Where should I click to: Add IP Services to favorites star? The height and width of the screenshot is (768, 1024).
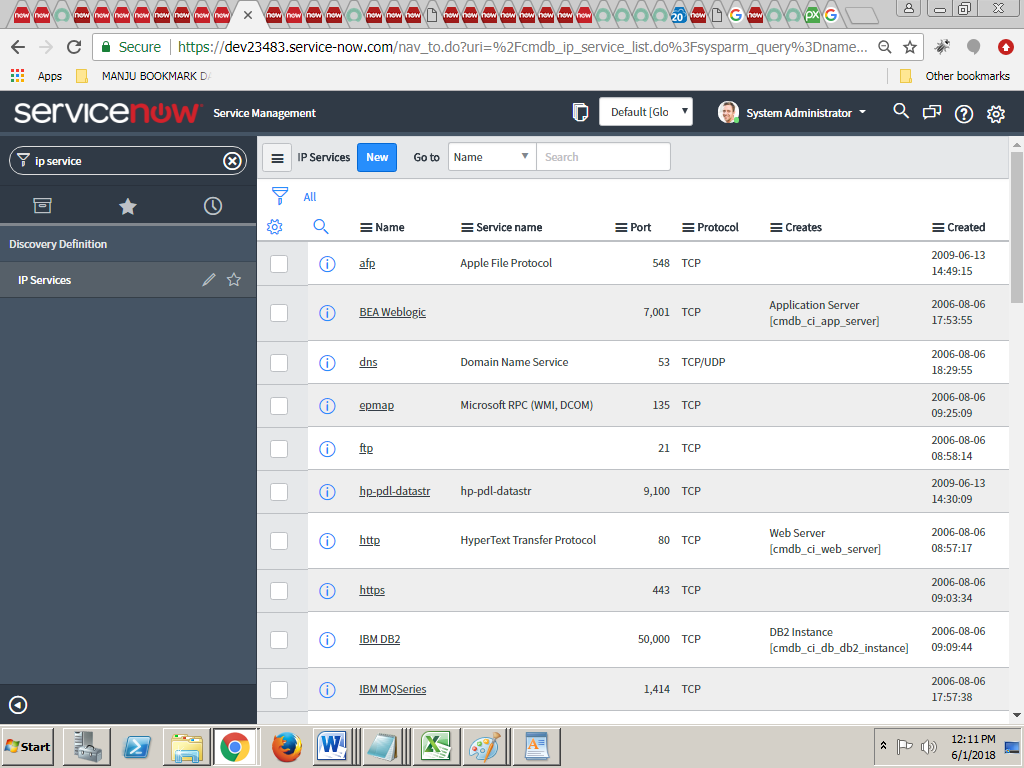tap(234, 280)
